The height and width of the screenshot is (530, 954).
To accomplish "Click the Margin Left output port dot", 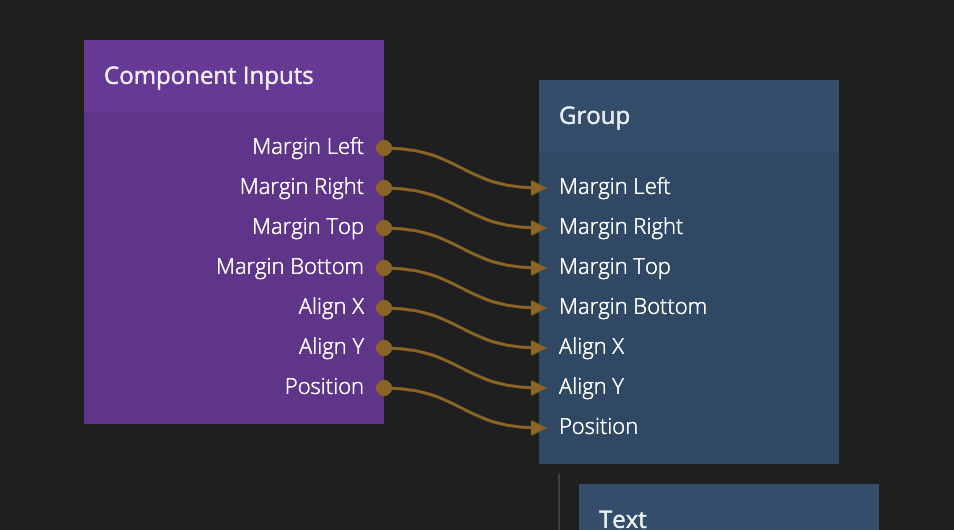I will click(384, 148).
